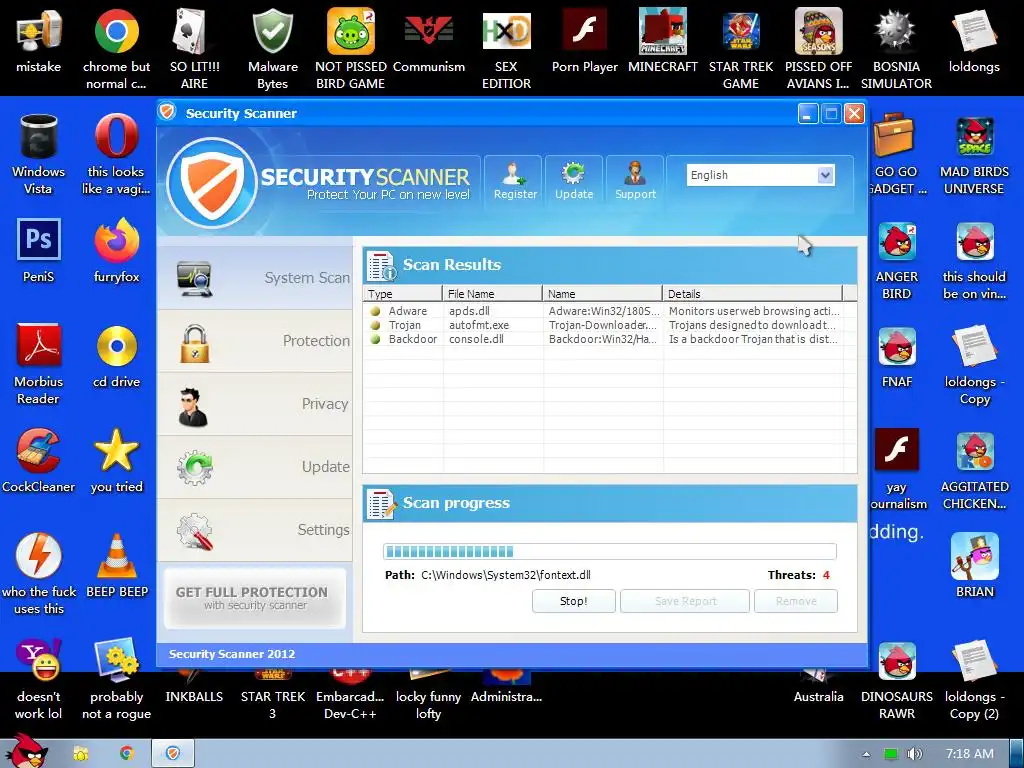Click the Get Full Protection button
Viewport: 1024px width, 768px height.
tap(255, 598)
